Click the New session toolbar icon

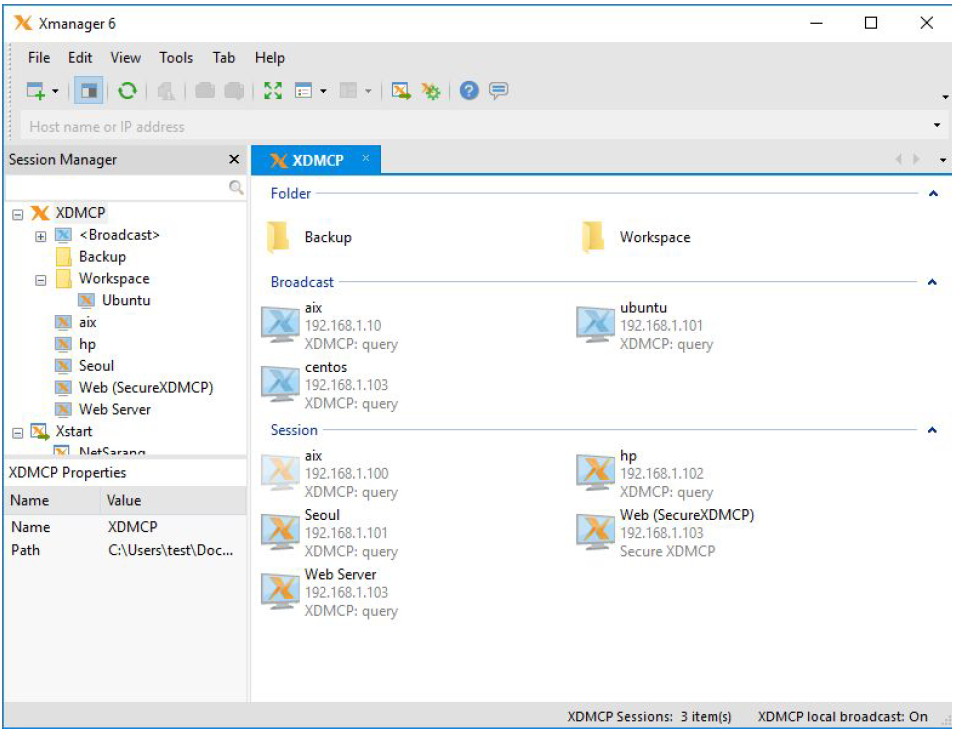pos(35,91)
